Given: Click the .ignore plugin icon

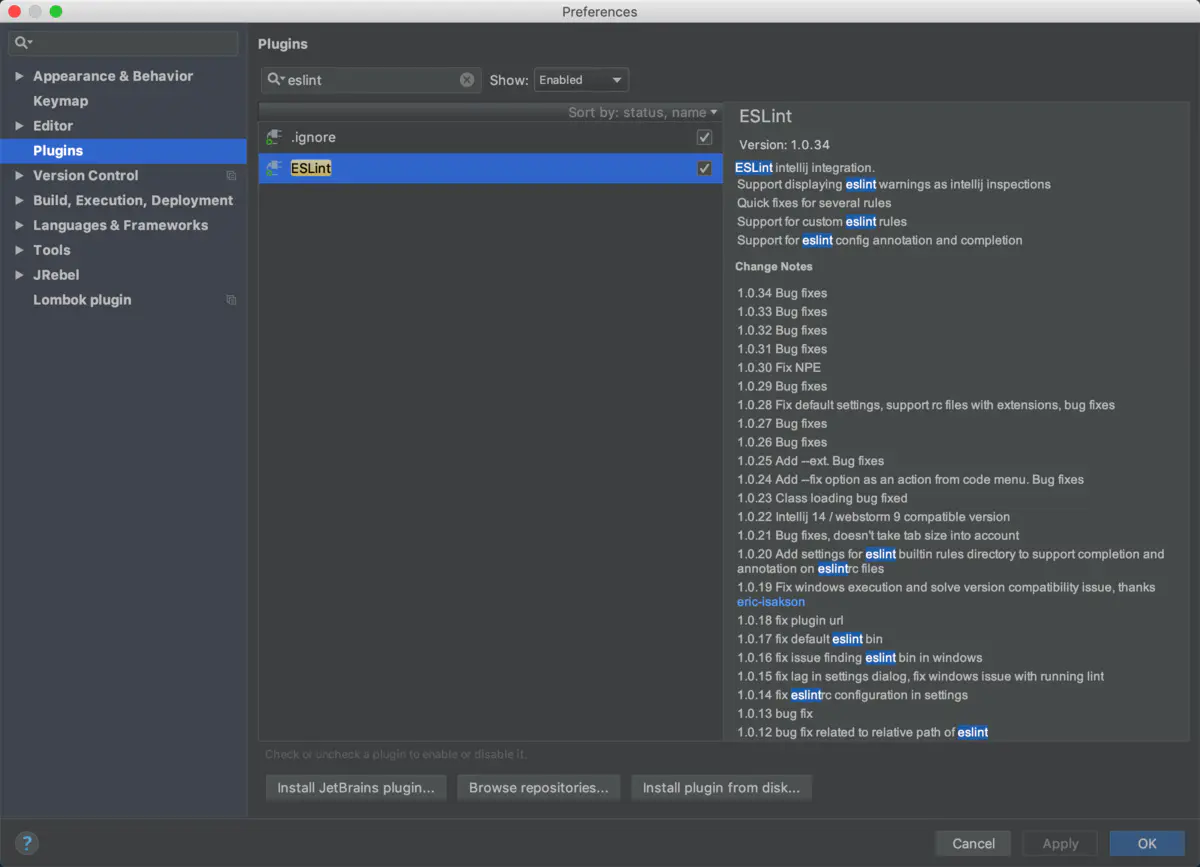Looking at the screenshot, I should point(274,137).
